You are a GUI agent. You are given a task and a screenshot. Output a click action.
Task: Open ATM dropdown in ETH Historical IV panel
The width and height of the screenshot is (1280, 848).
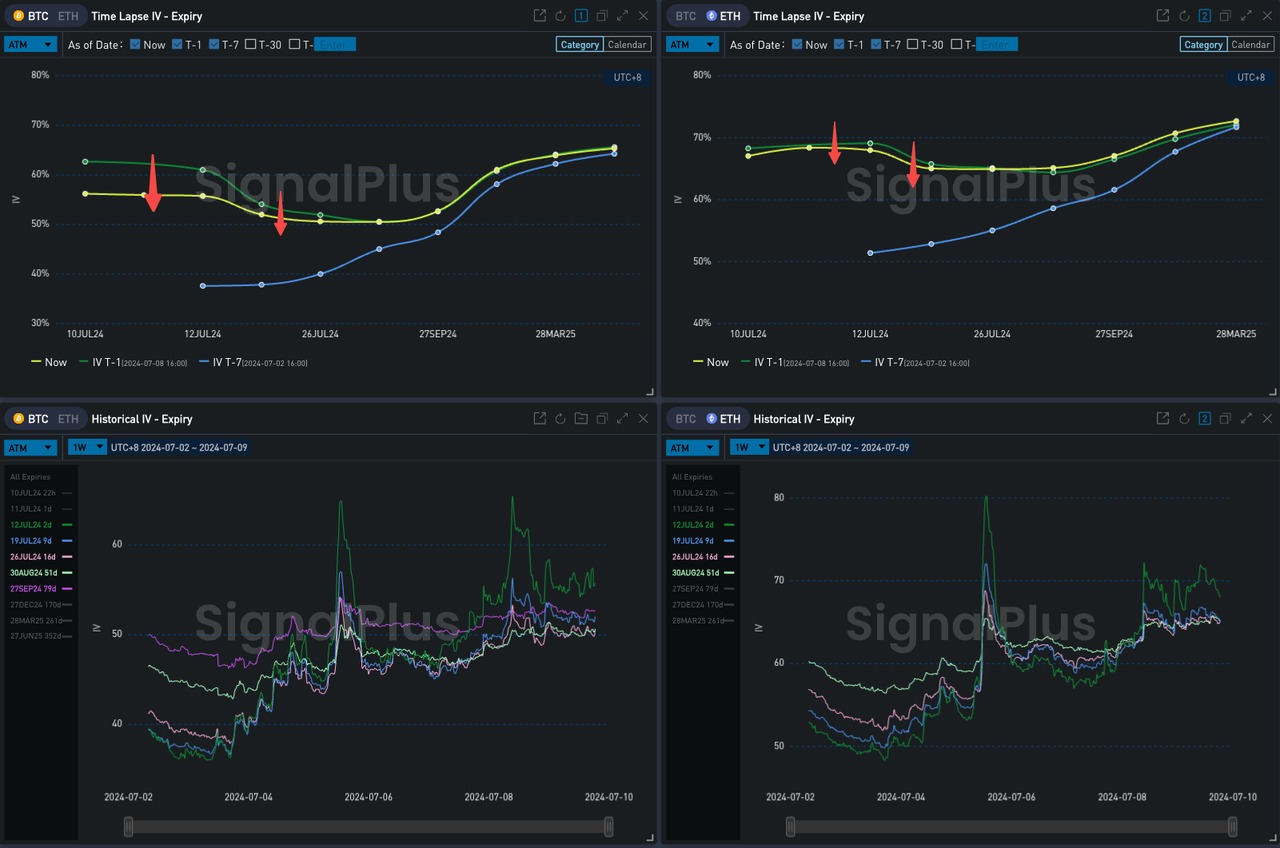[692, 447]
